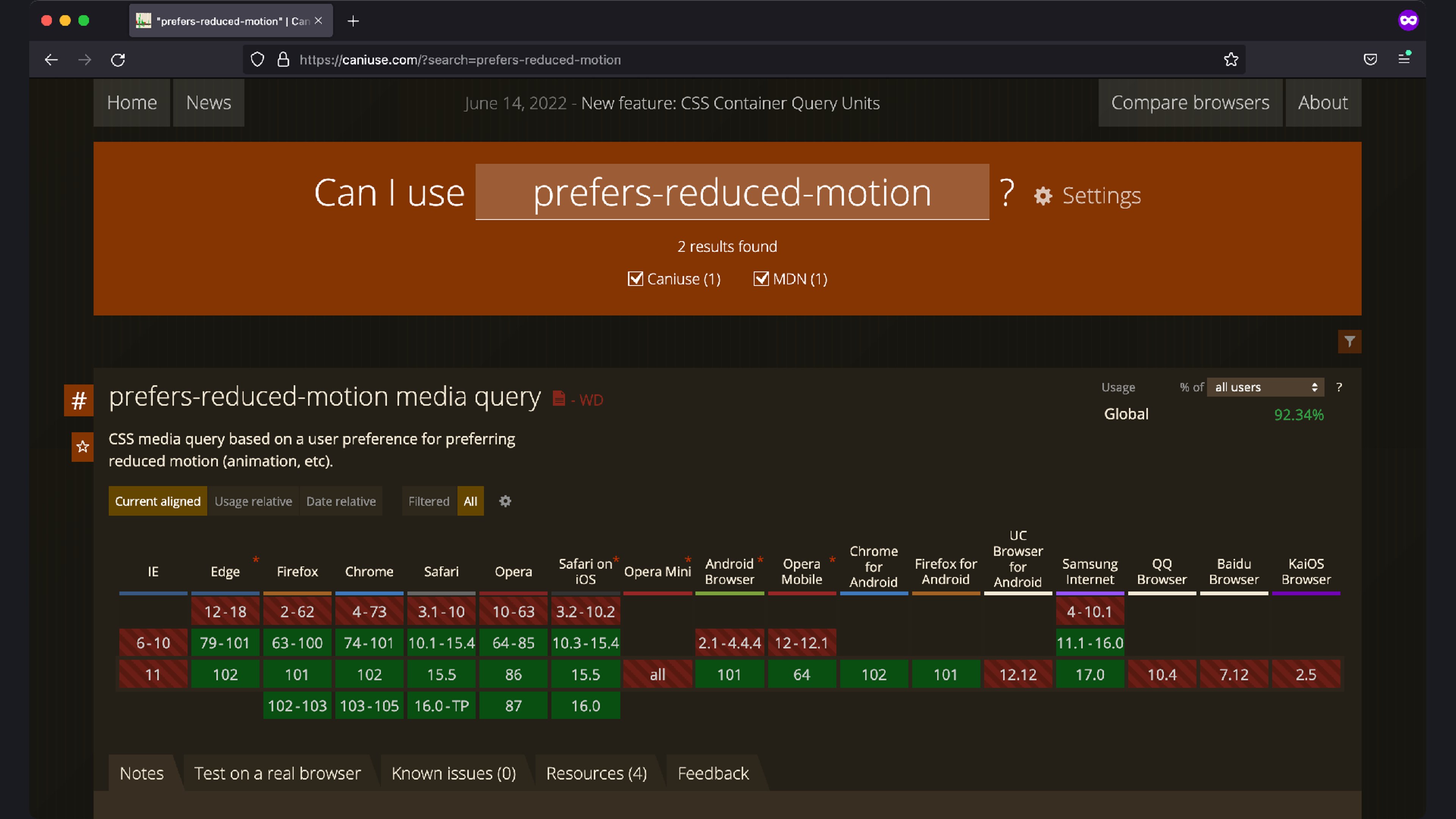This screenshot has height=819, width=1456.
Task: Expand the Resources (4) tab
Action: 596,773
